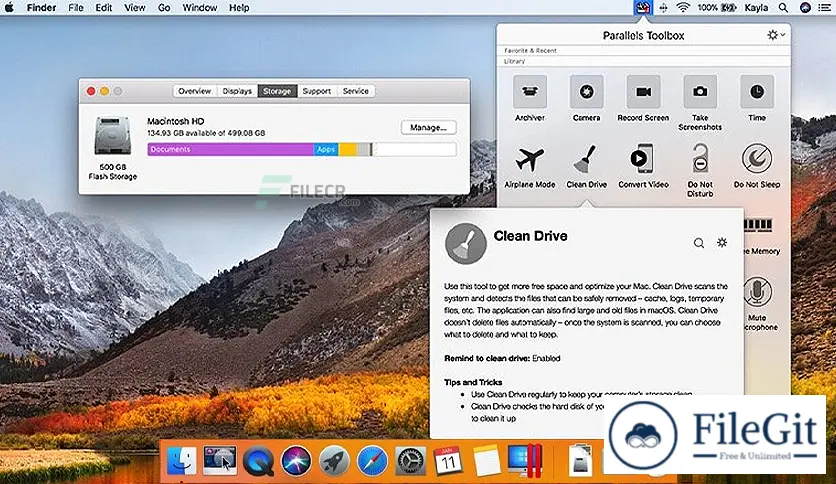This screenshot has width=836, height=484.
Task: Launch QuickTime Player from the Dock
Action: point(258,461)
